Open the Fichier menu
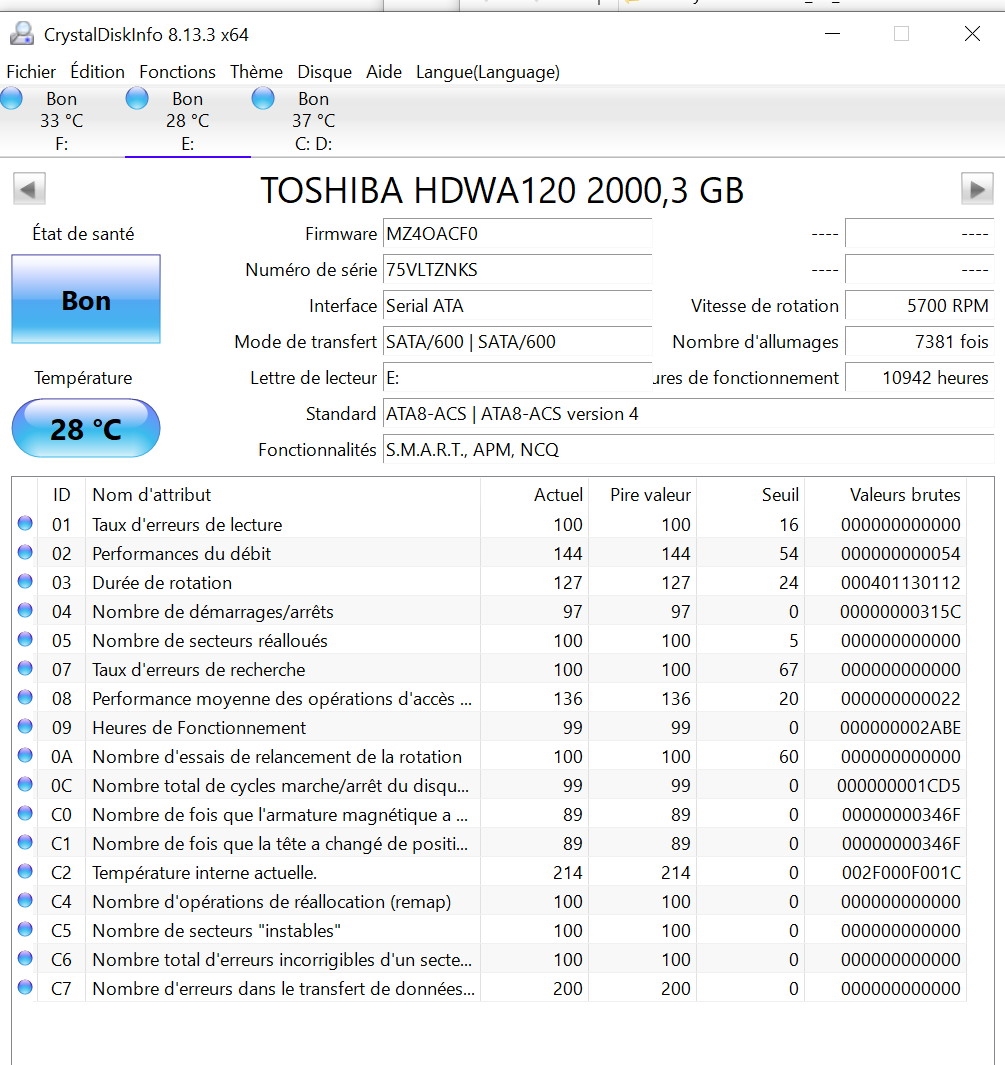 click(x=31, y=72)
